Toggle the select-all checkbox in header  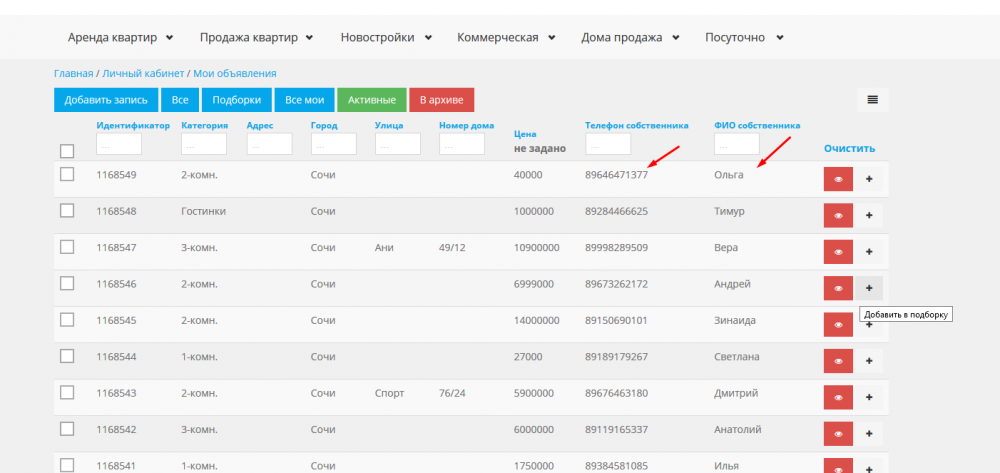tap(67, 151)
